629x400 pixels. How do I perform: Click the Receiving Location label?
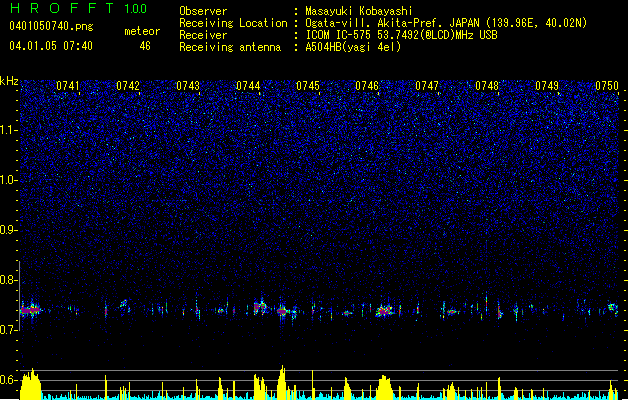click(x=233, y=23)
